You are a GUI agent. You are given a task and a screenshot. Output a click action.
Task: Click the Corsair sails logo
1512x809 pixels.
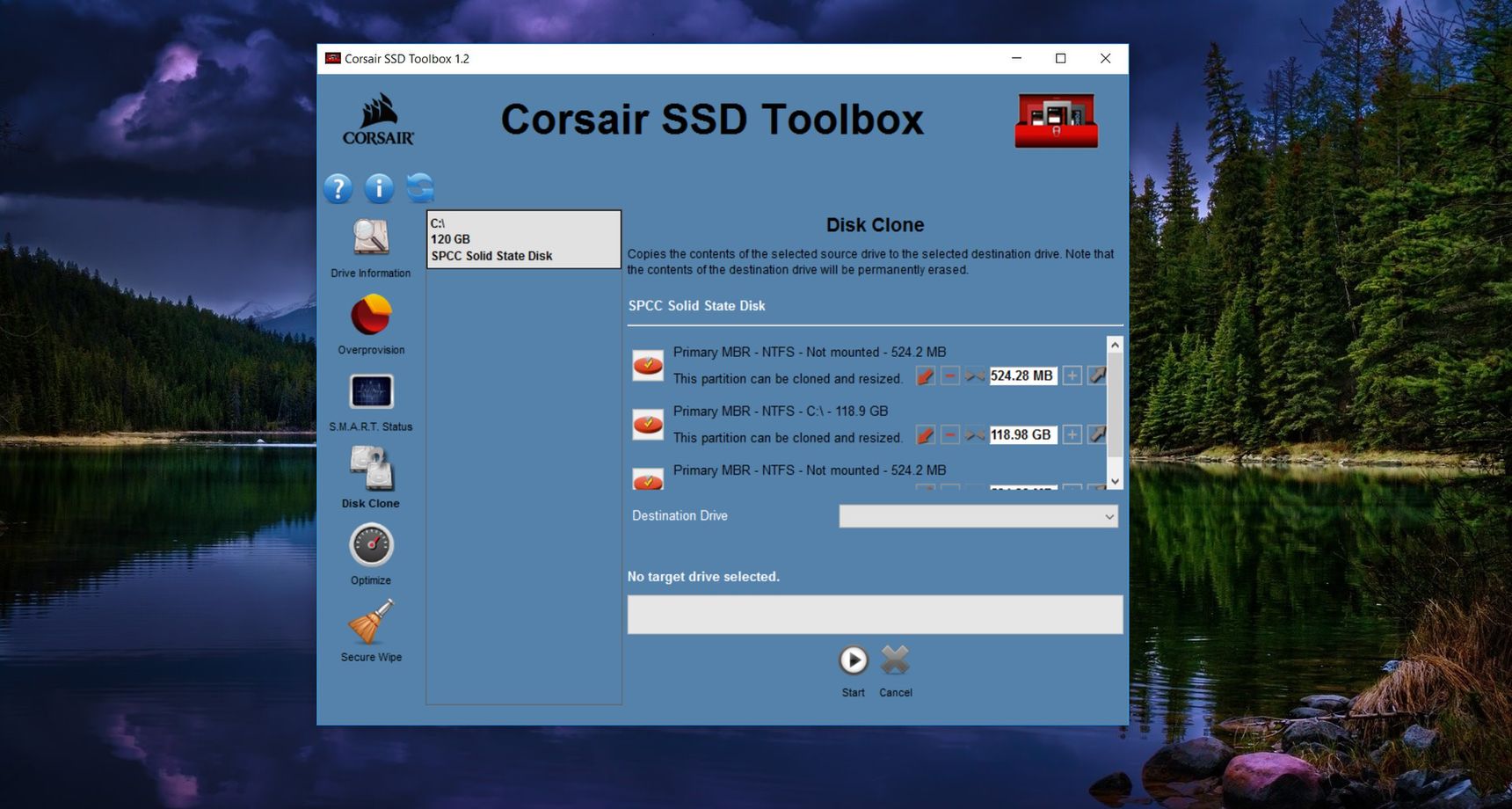click(x=379, y=120)
